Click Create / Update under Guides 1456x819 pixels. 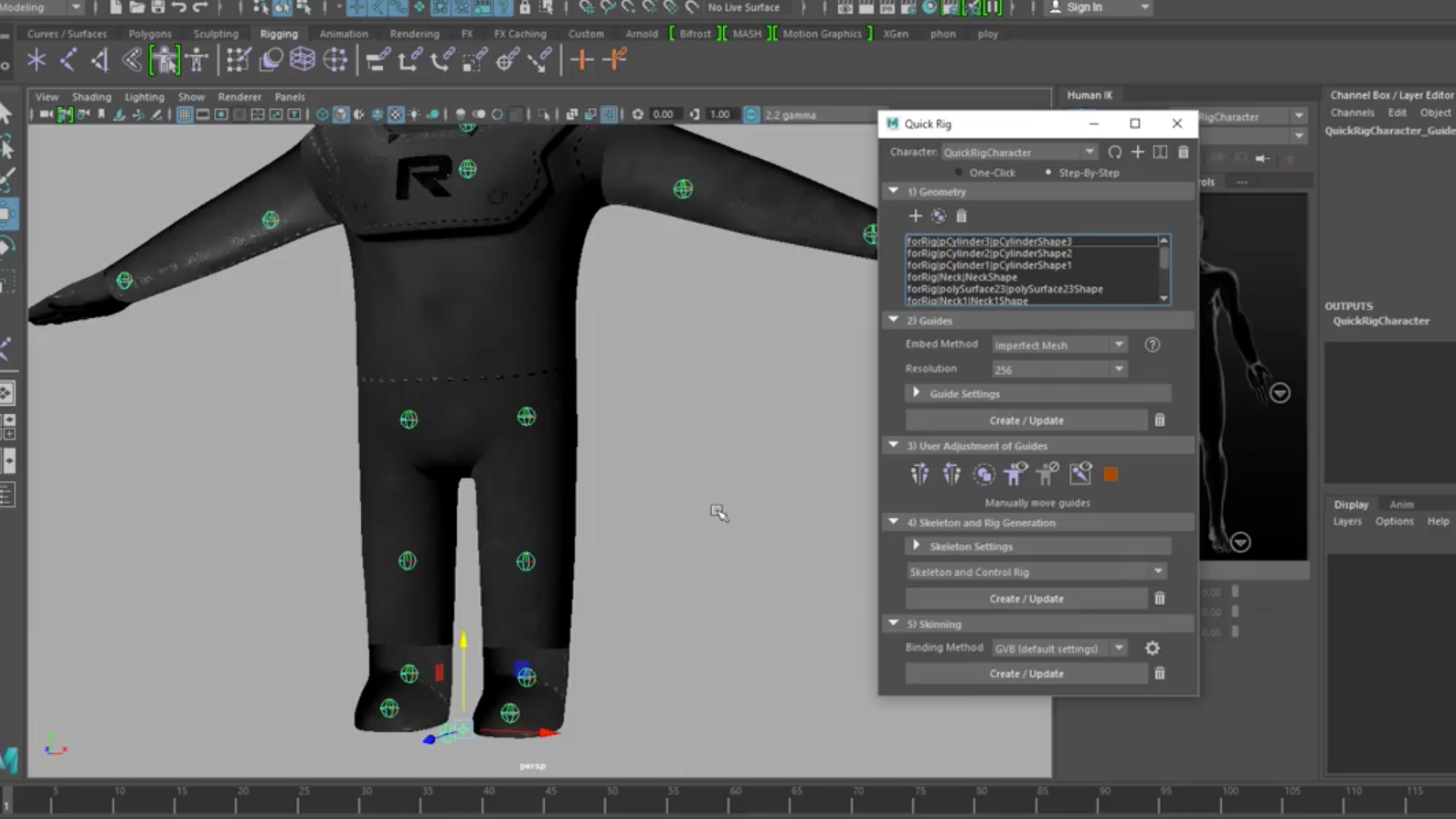[x=1026, y=420]
